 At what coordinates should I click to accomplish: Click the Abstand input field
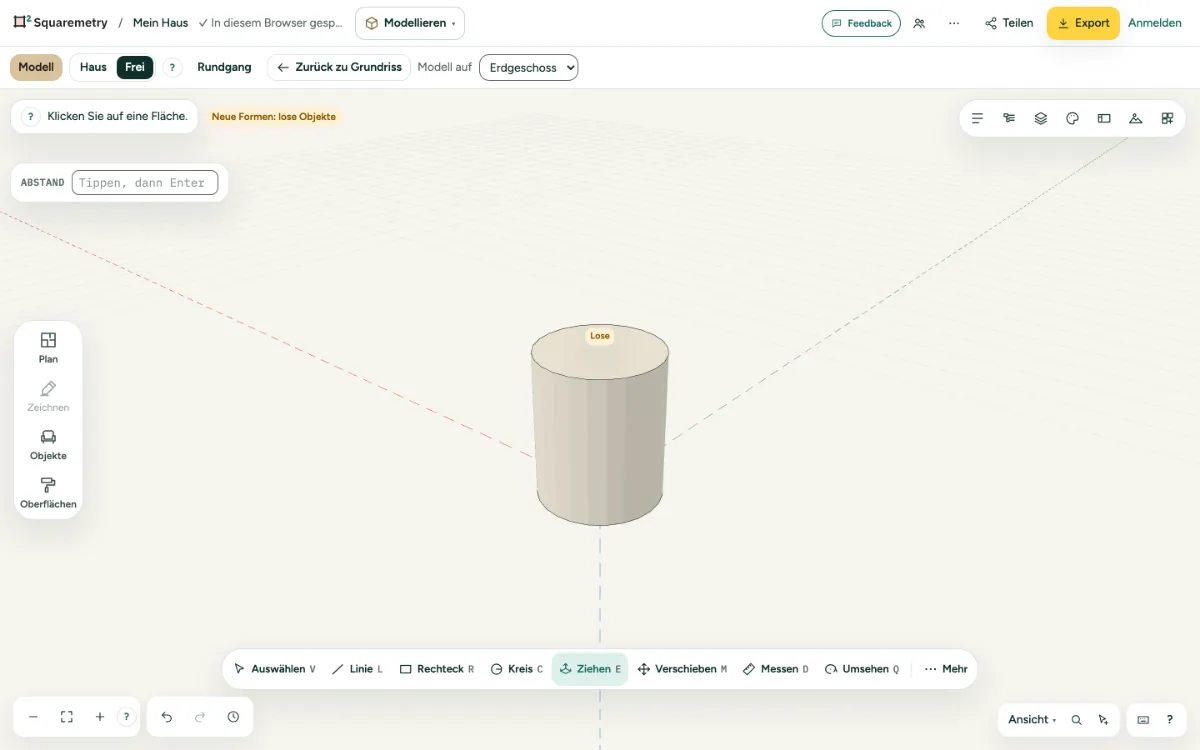point(145,183)
